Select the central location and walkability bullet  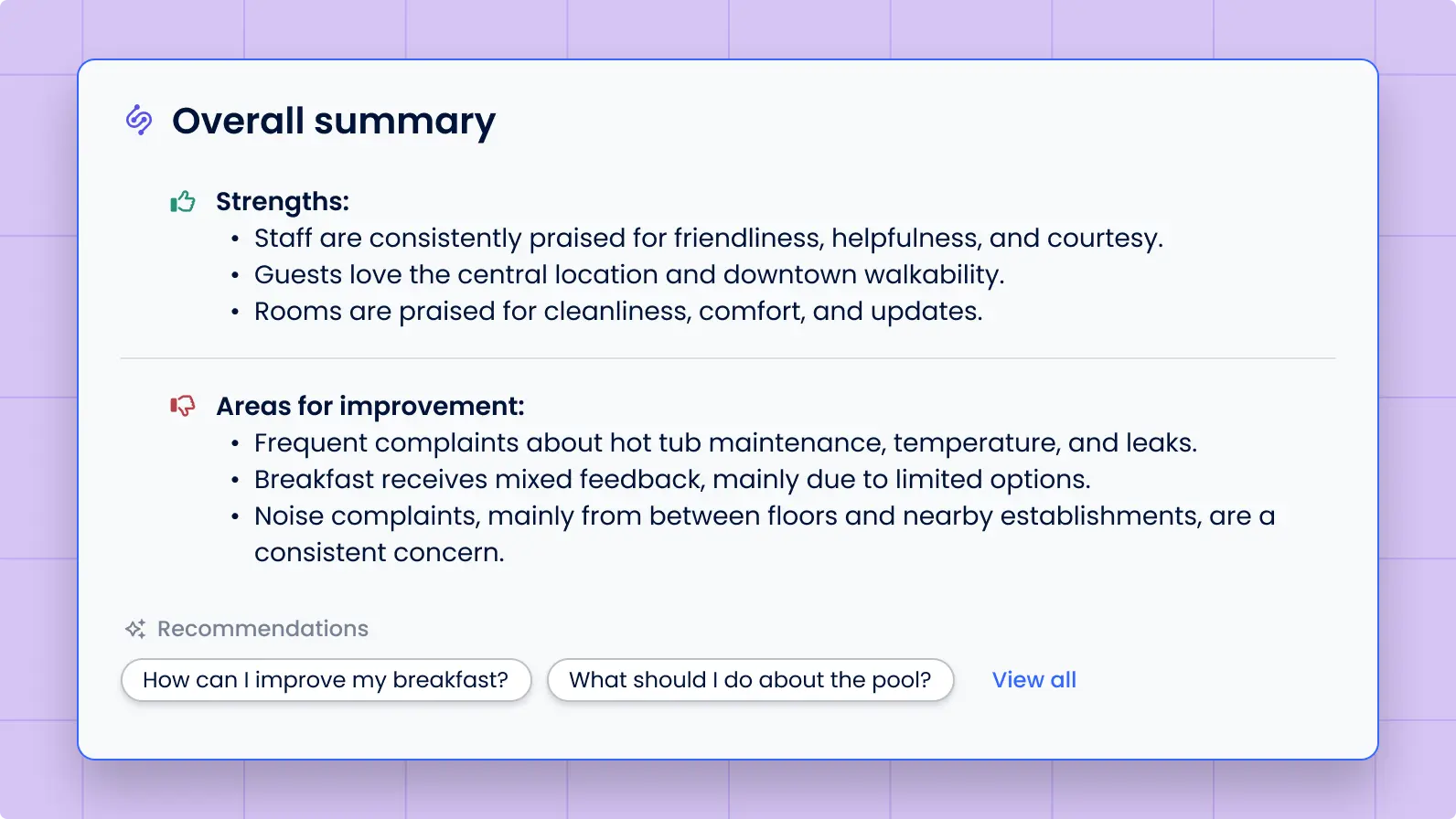click(628, 275)
